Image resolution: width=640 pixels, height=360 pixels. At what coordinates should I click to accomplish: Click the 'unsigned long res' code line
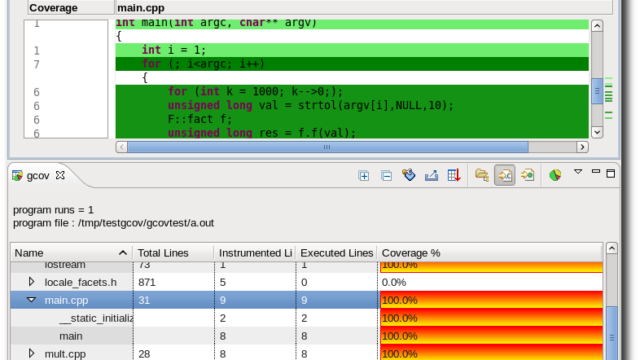click(x=352, y=132)
